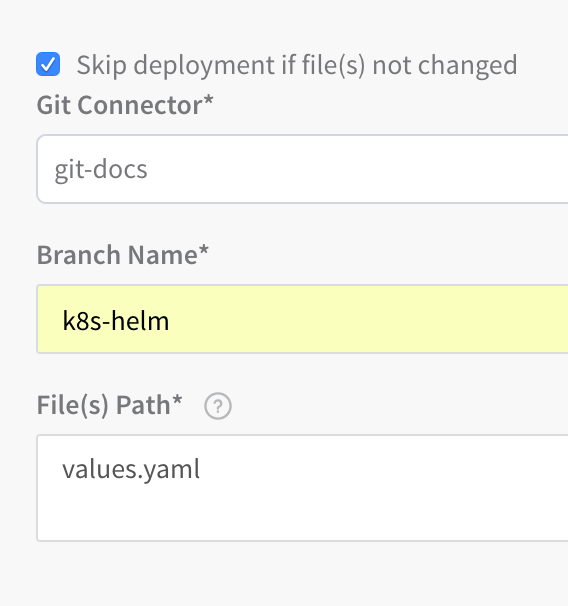This screenshot has width=568, height=606.
Task: Click inside the File(s) Path text area
Action: 302,488
